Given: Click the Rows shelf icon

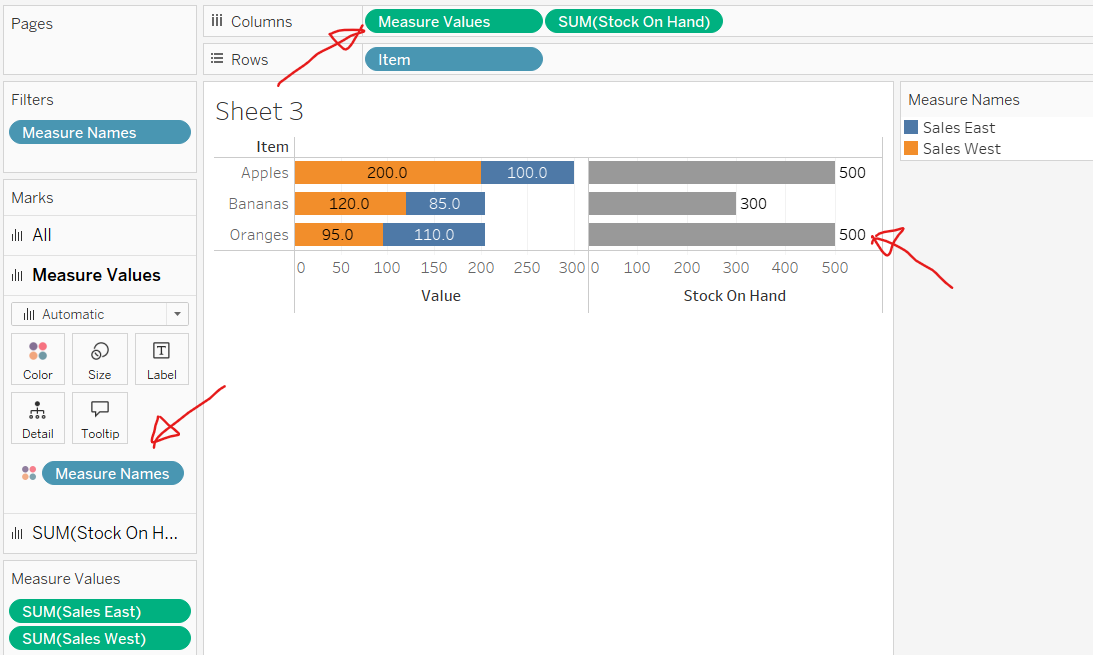Looking at the screenshot, I should [217, 59].
